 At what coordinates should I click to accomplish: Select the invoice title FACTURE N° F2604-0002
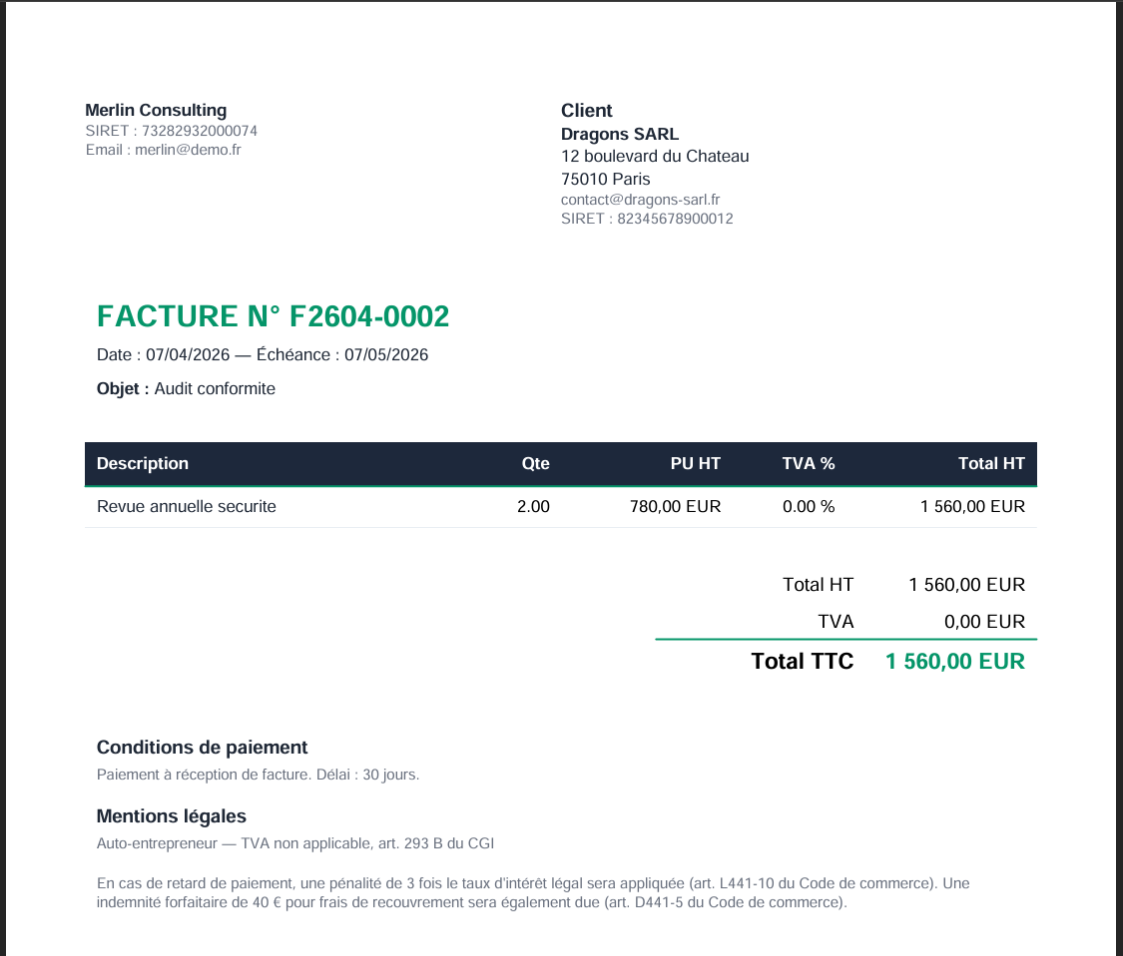273,316
